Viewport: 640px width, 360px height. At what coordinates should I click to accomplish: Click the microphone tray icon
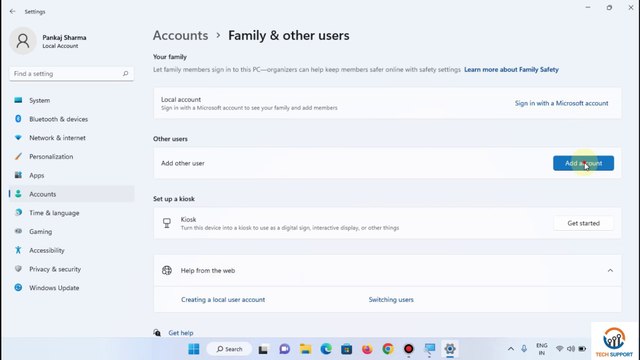point(524,349)
